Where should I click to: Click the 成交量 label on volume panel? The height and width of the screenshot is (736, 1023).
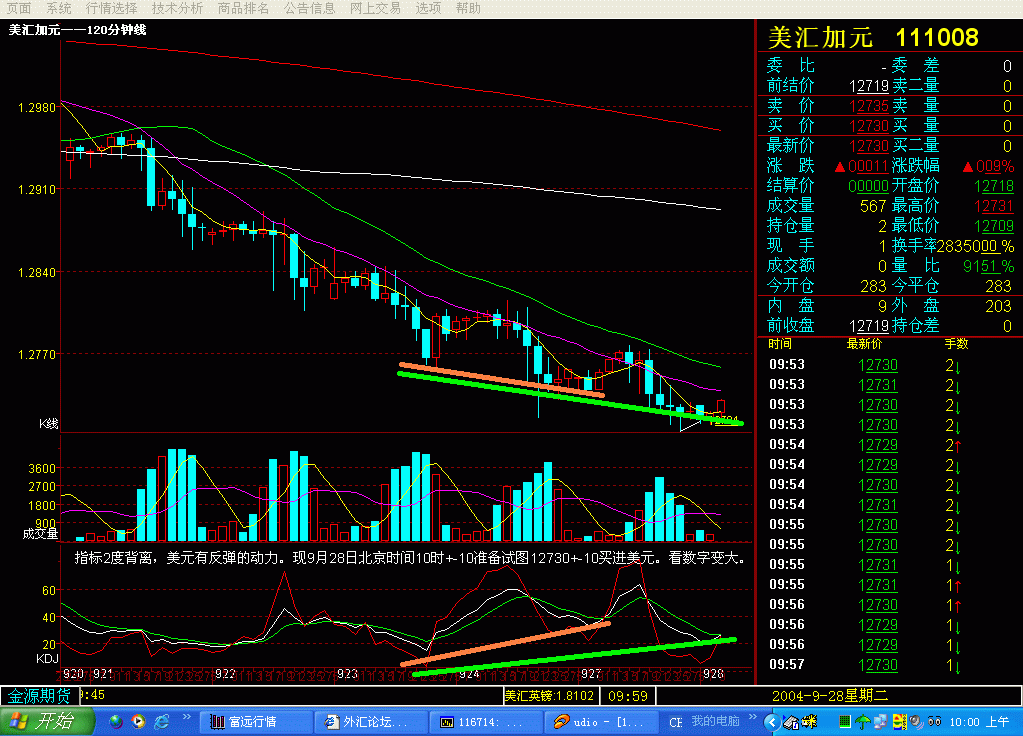tap(40, 534)
